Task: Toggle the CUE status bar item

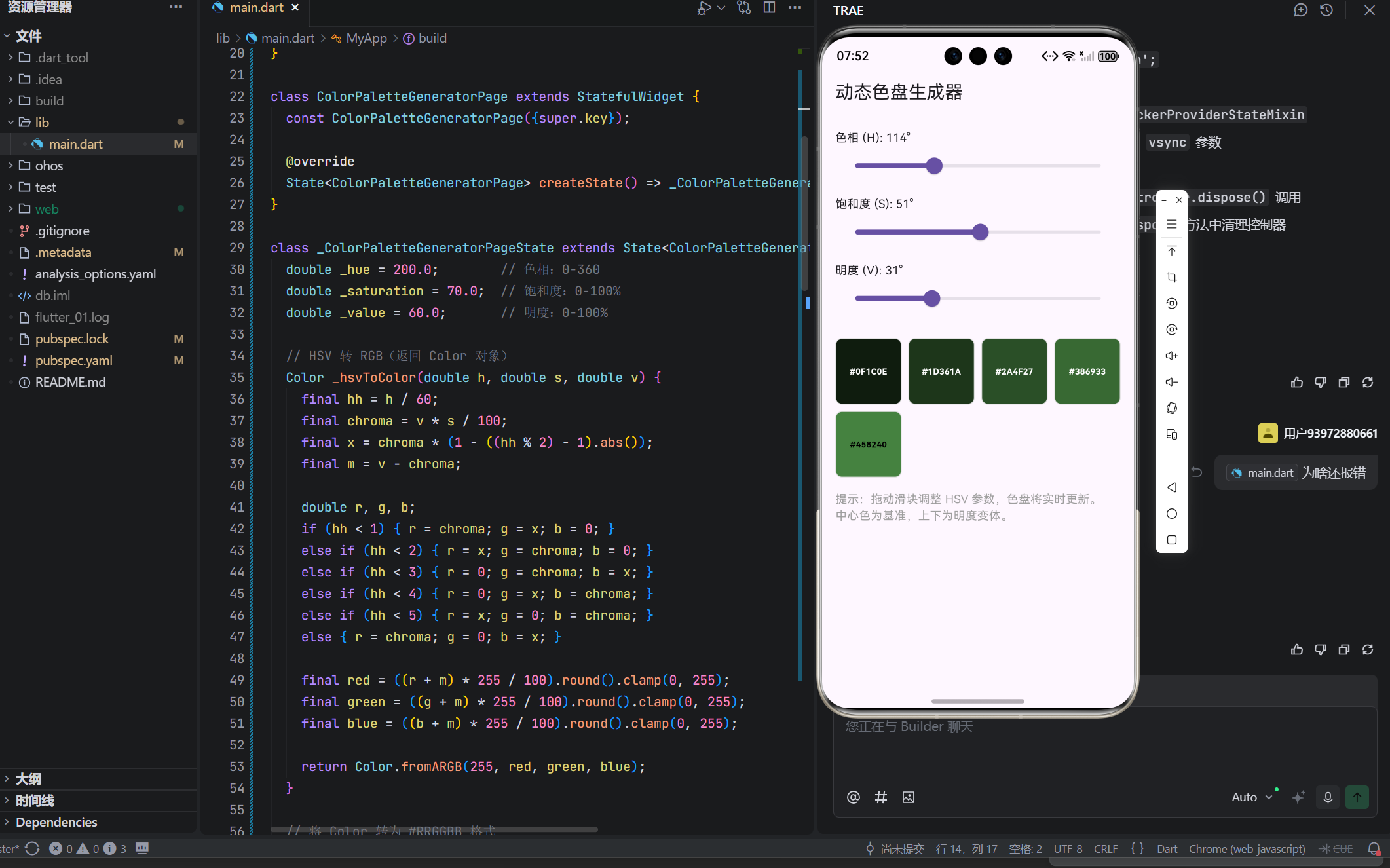Action: (x=1336, y=848)
